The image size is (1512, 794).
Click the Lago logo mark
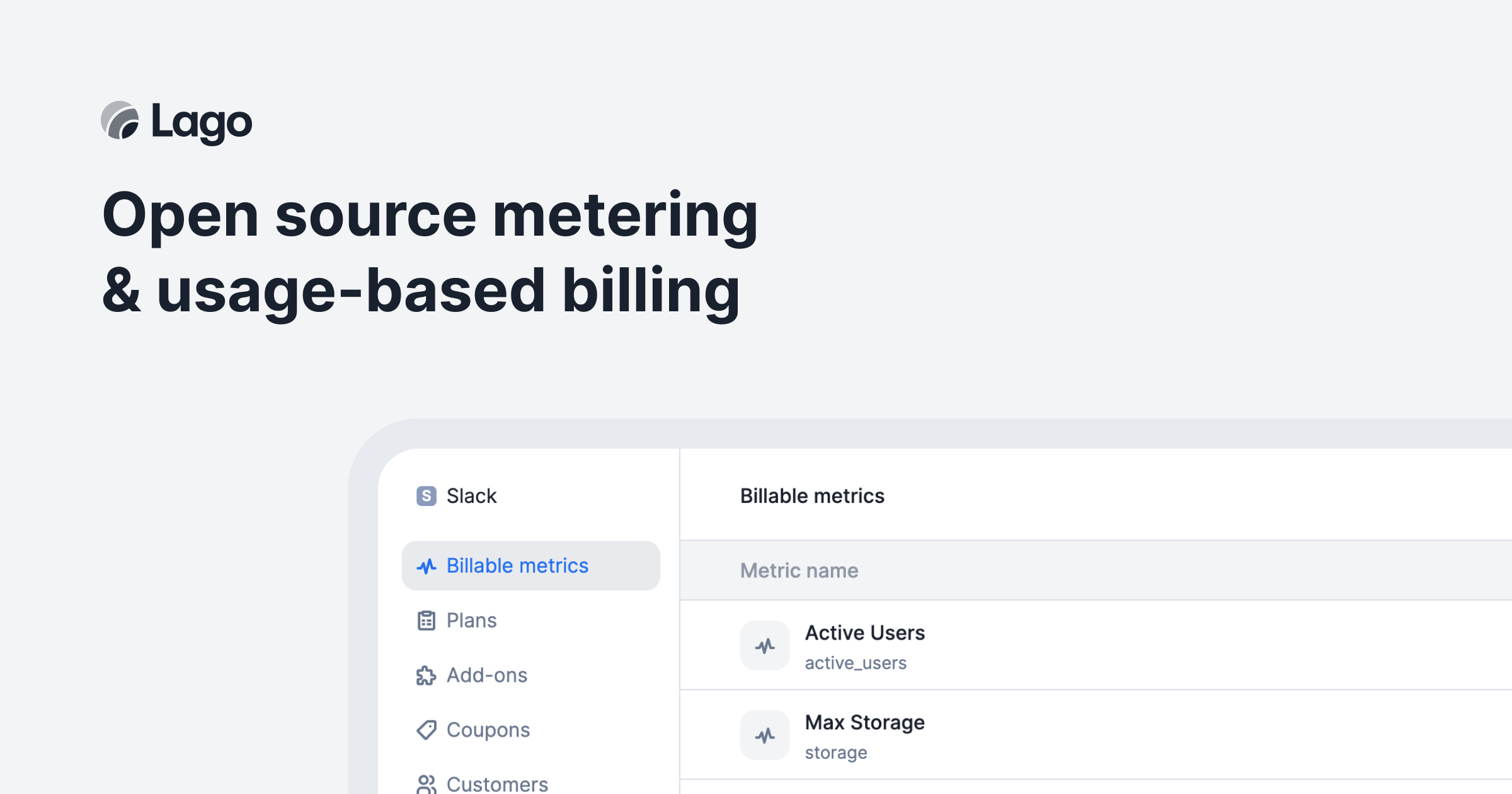120,122
